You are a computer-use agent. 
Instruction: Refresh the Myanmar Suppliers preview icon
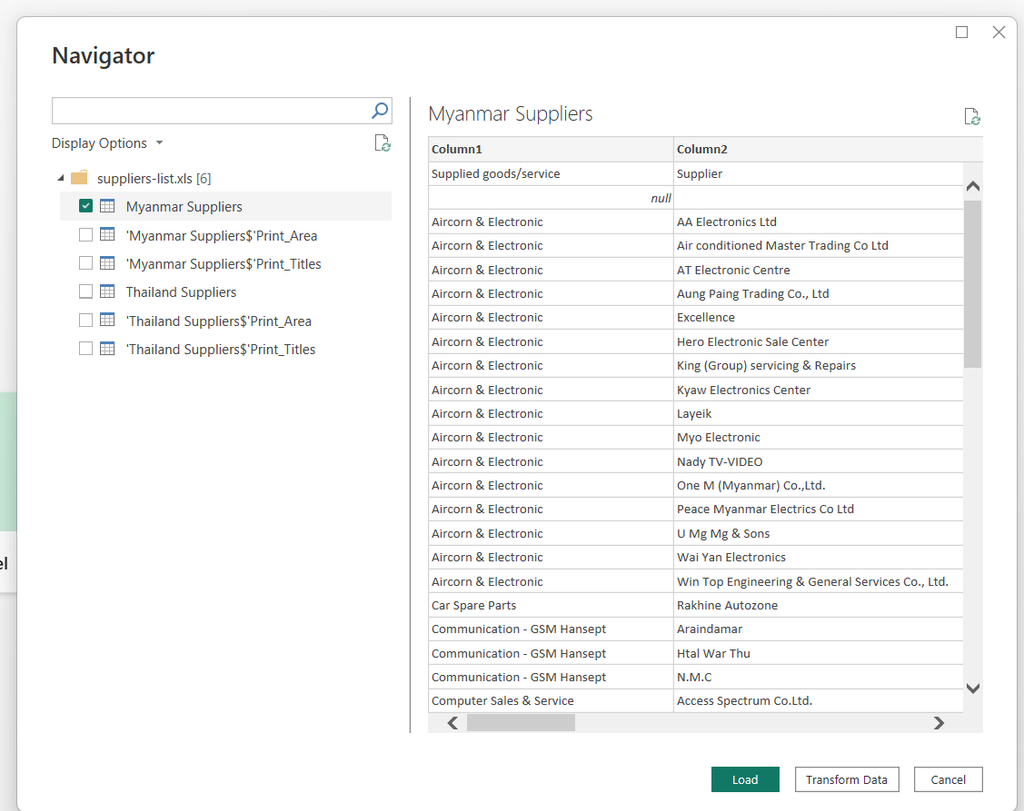coord(972,117)
